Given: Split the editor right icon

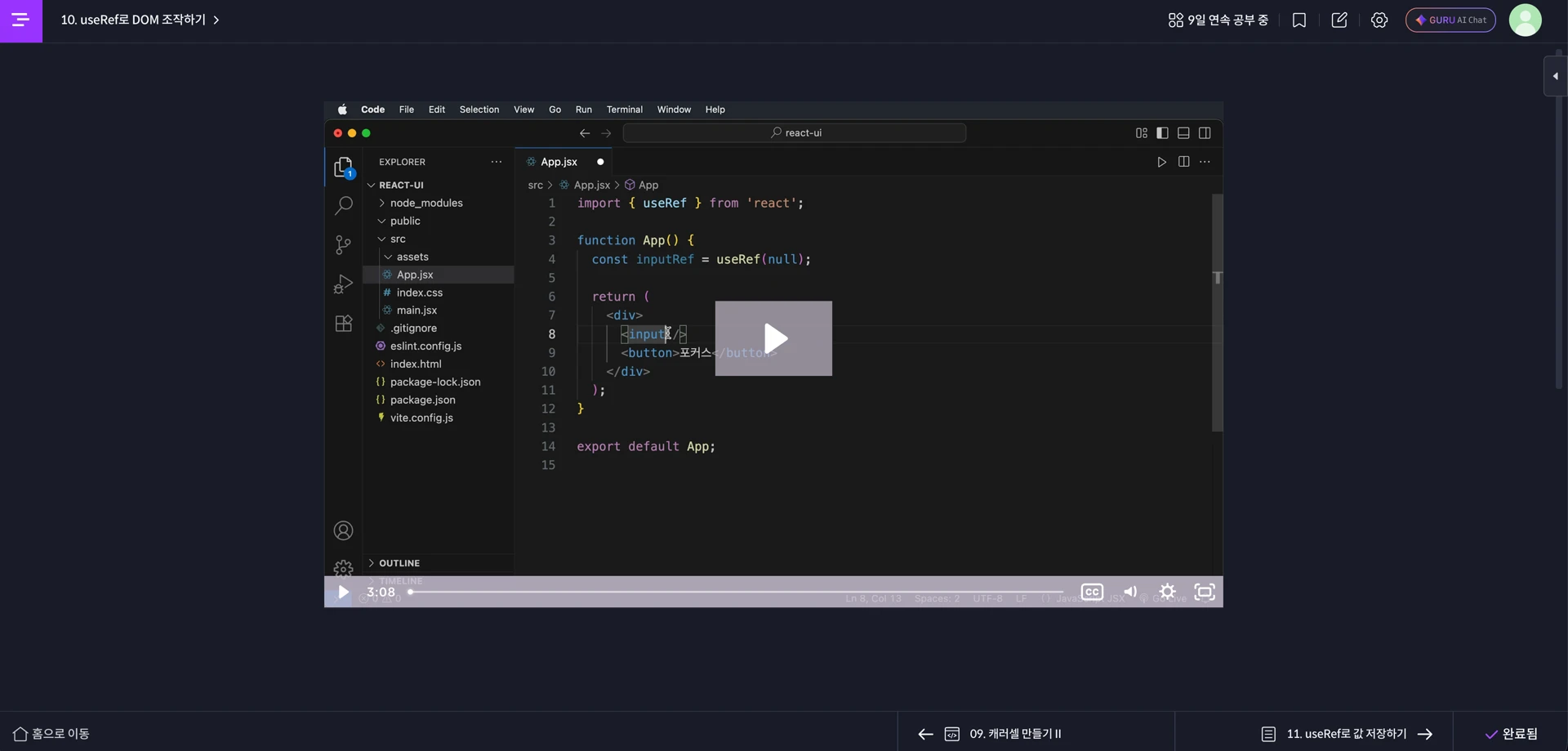Looking at the screenshot, I should click(1183, 163).
